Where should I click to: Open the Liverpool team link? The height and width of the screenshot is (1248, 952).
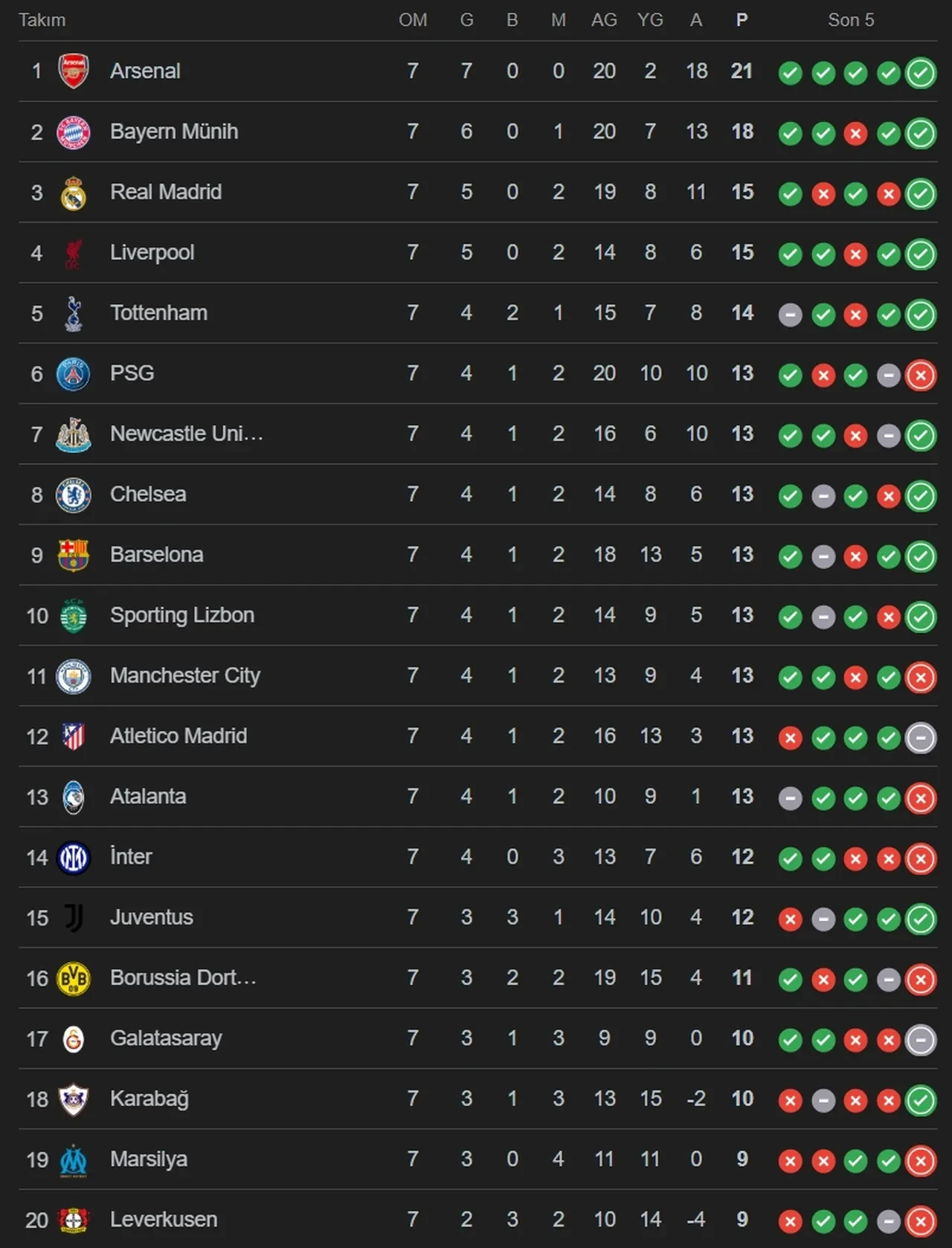(x=152, y=253)
